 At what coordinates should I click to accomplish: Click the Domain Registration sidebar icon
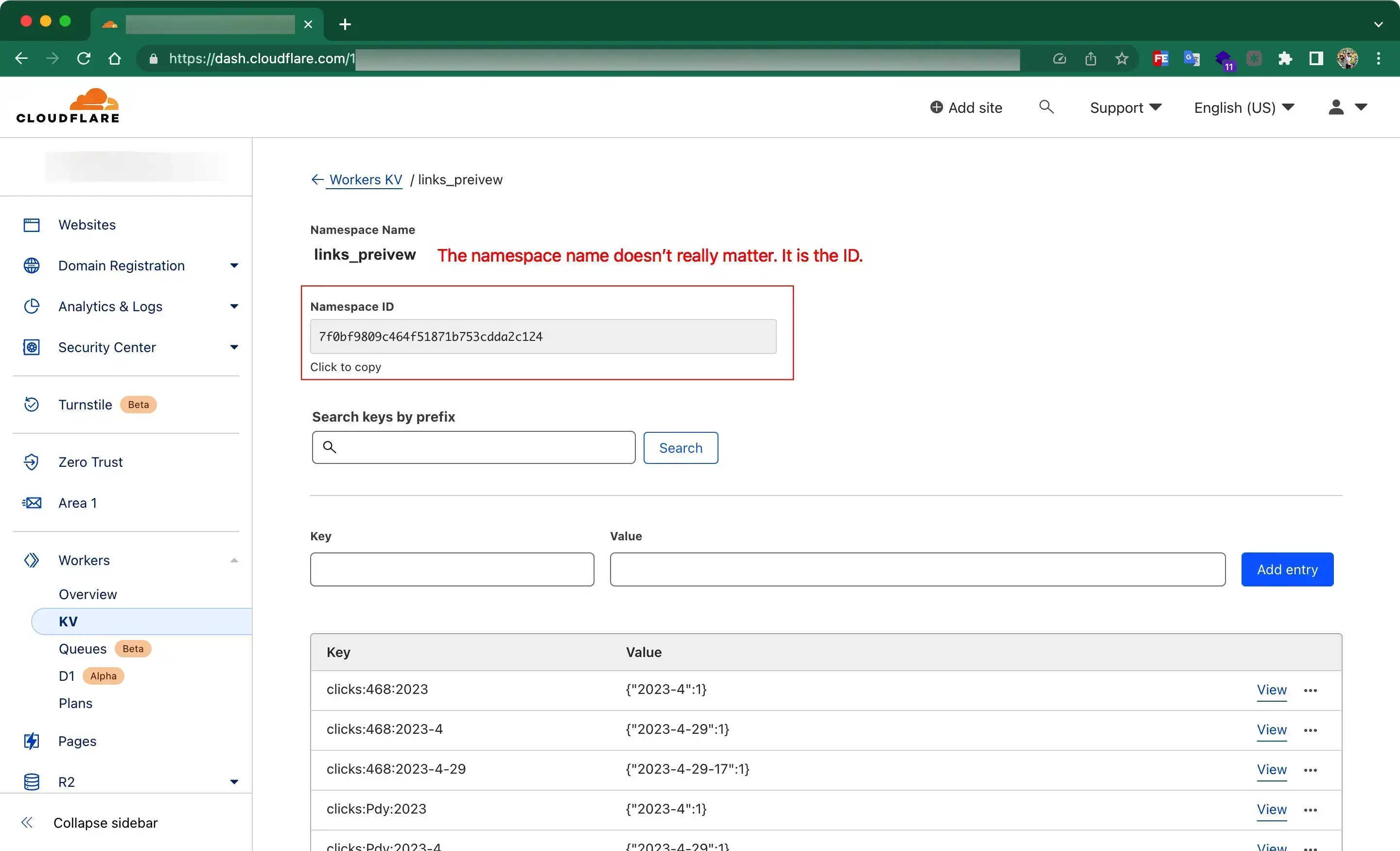(32, 265)
